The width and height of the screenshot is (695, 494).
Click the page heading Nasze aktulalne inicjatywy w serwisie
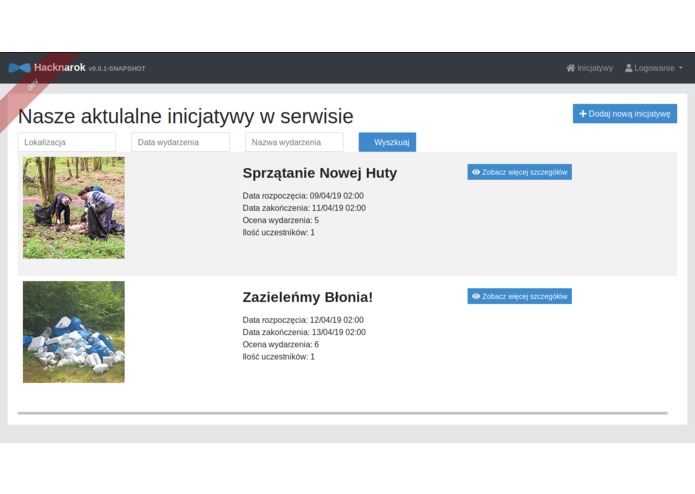click(x=186, y=117)
